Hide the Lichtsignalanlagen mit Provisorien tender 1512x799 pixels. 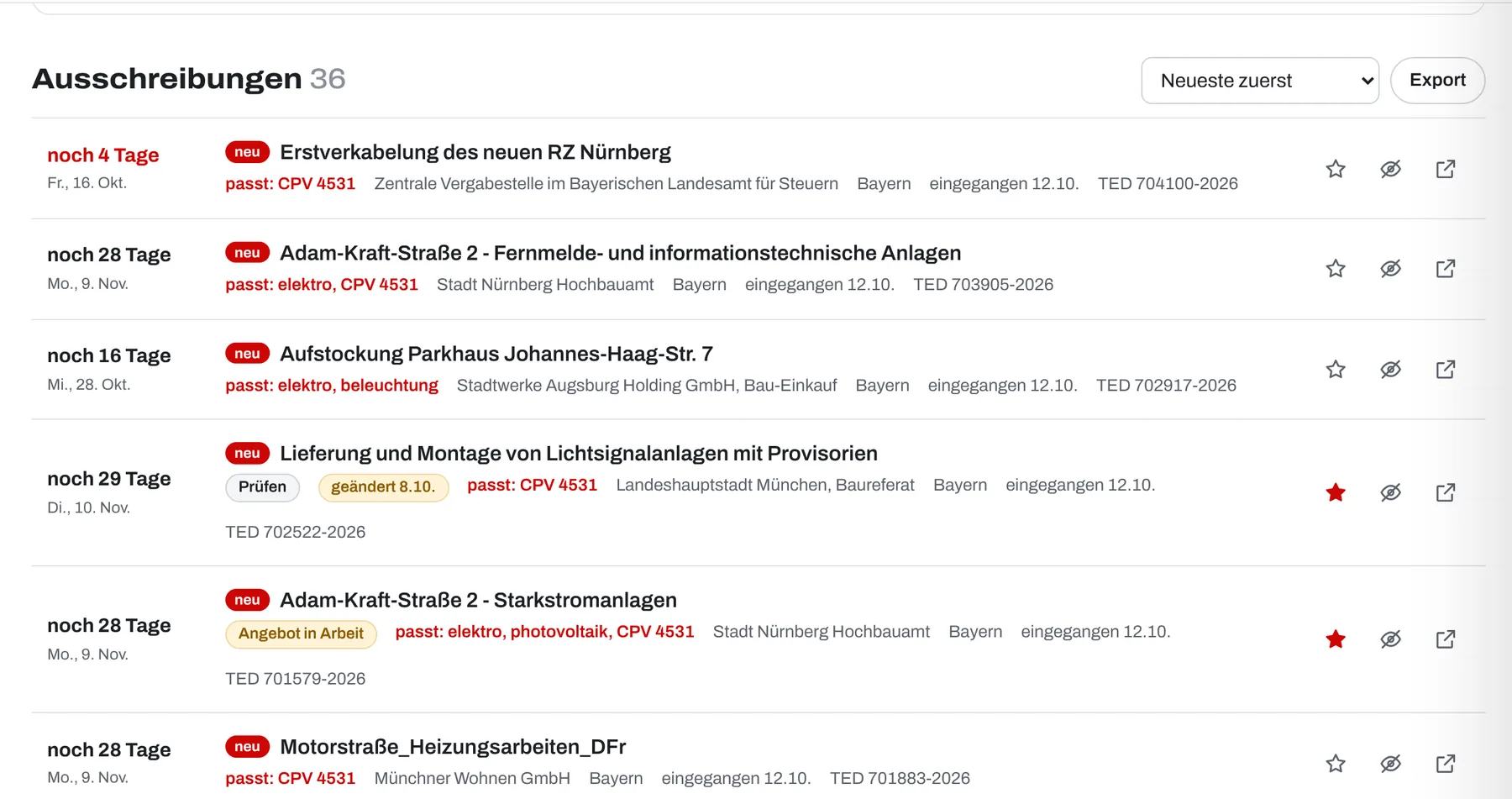(x=1391, y=492)
